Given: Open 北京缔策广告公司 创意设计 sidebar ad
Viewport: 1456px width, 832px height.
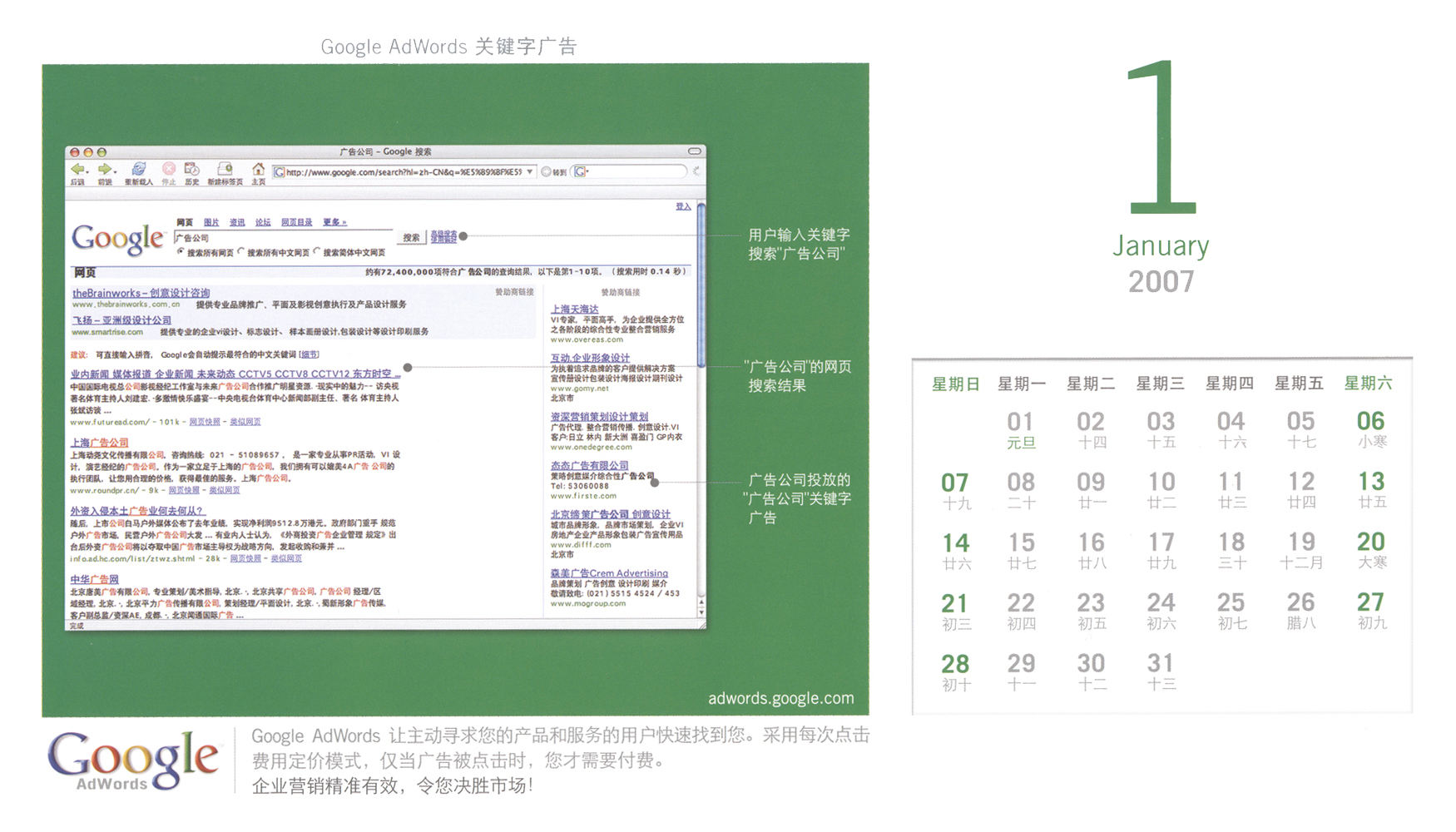Looking at the screenshot, I should click(610, 514).
